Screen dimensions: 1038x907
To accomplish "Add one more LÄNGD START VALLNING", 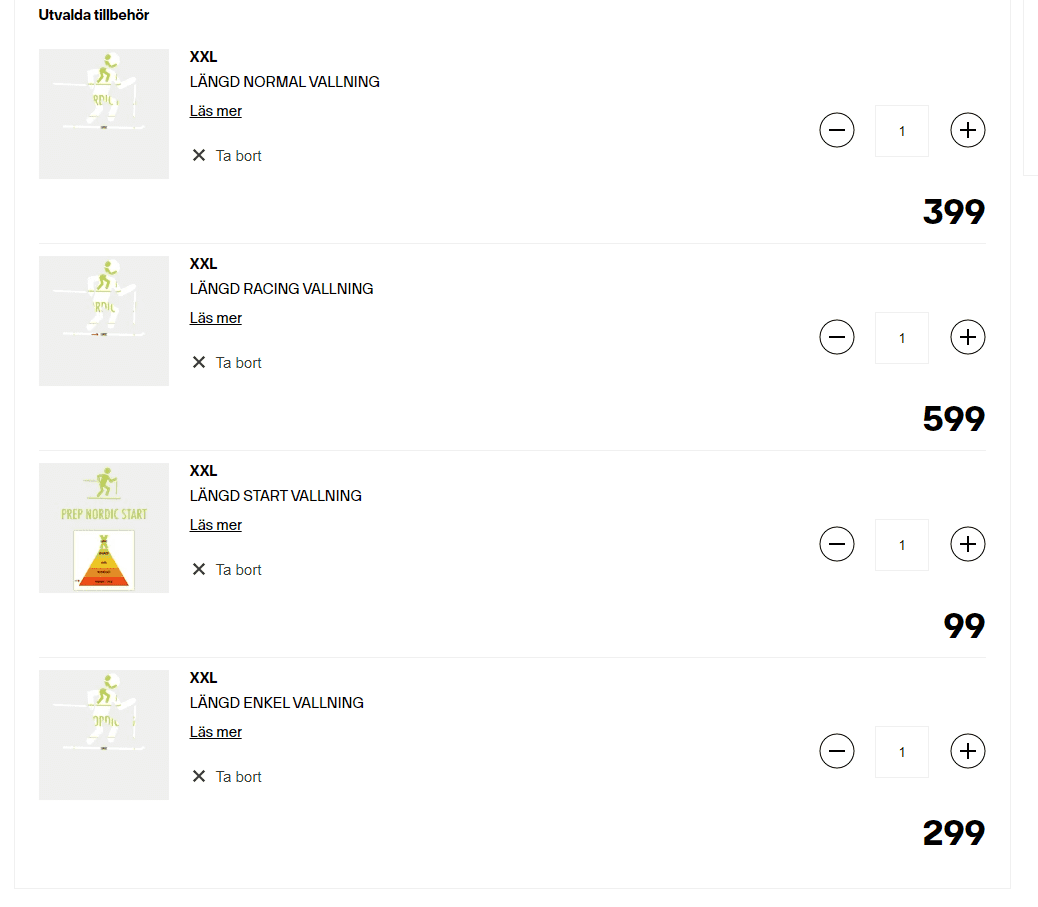I will coord(967,544).
